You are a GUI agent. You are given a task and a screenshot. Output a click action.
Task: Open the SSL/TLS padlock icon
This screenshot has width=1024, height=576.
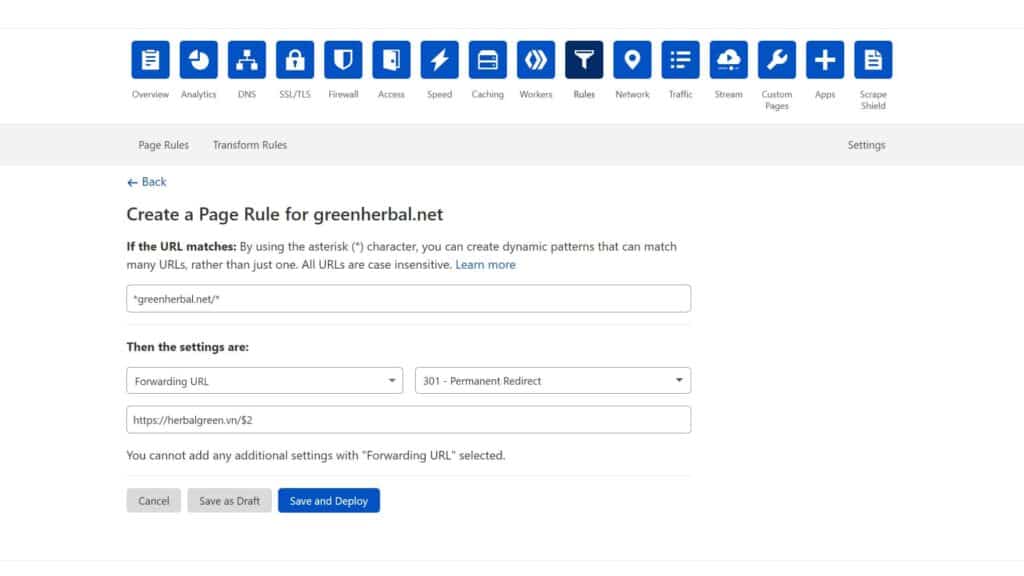click(x=295, y=60)
